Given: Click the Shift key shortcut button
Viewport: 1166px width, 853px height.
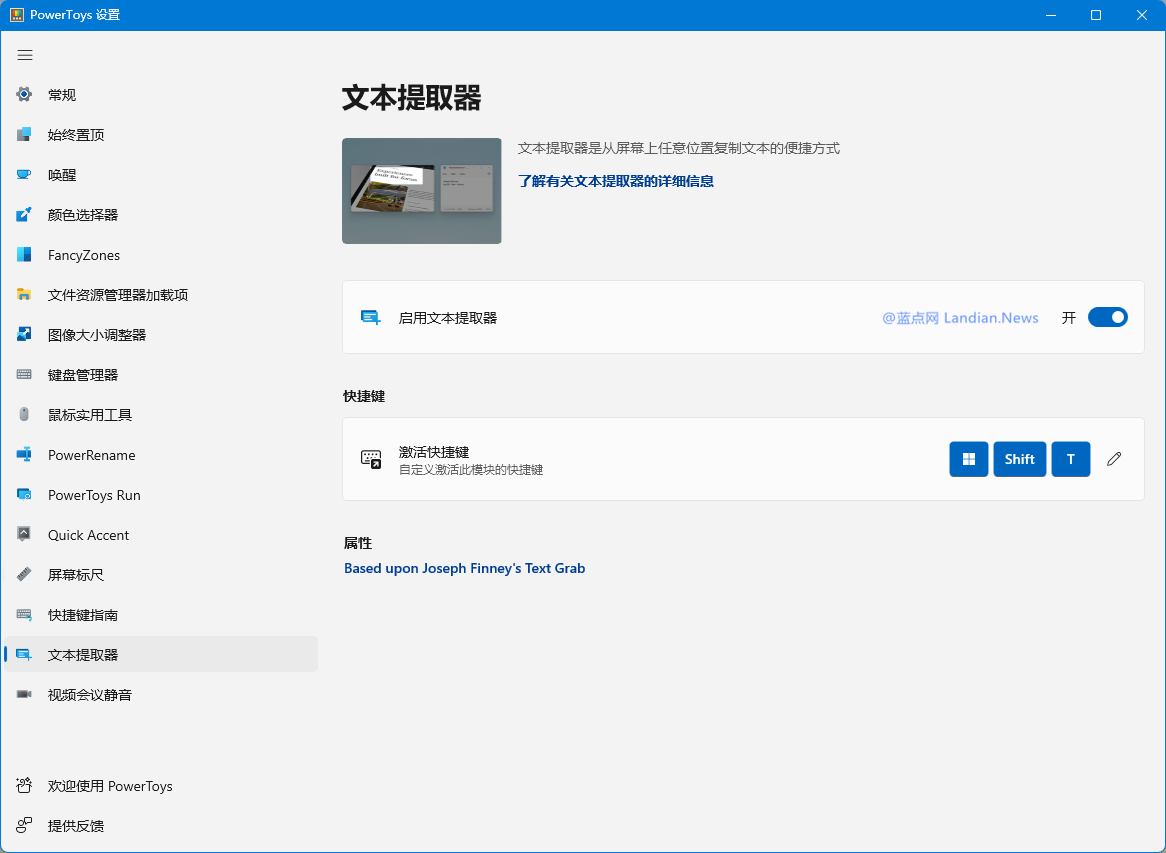Looking at the screenshot, I should tap(1020, 459).
